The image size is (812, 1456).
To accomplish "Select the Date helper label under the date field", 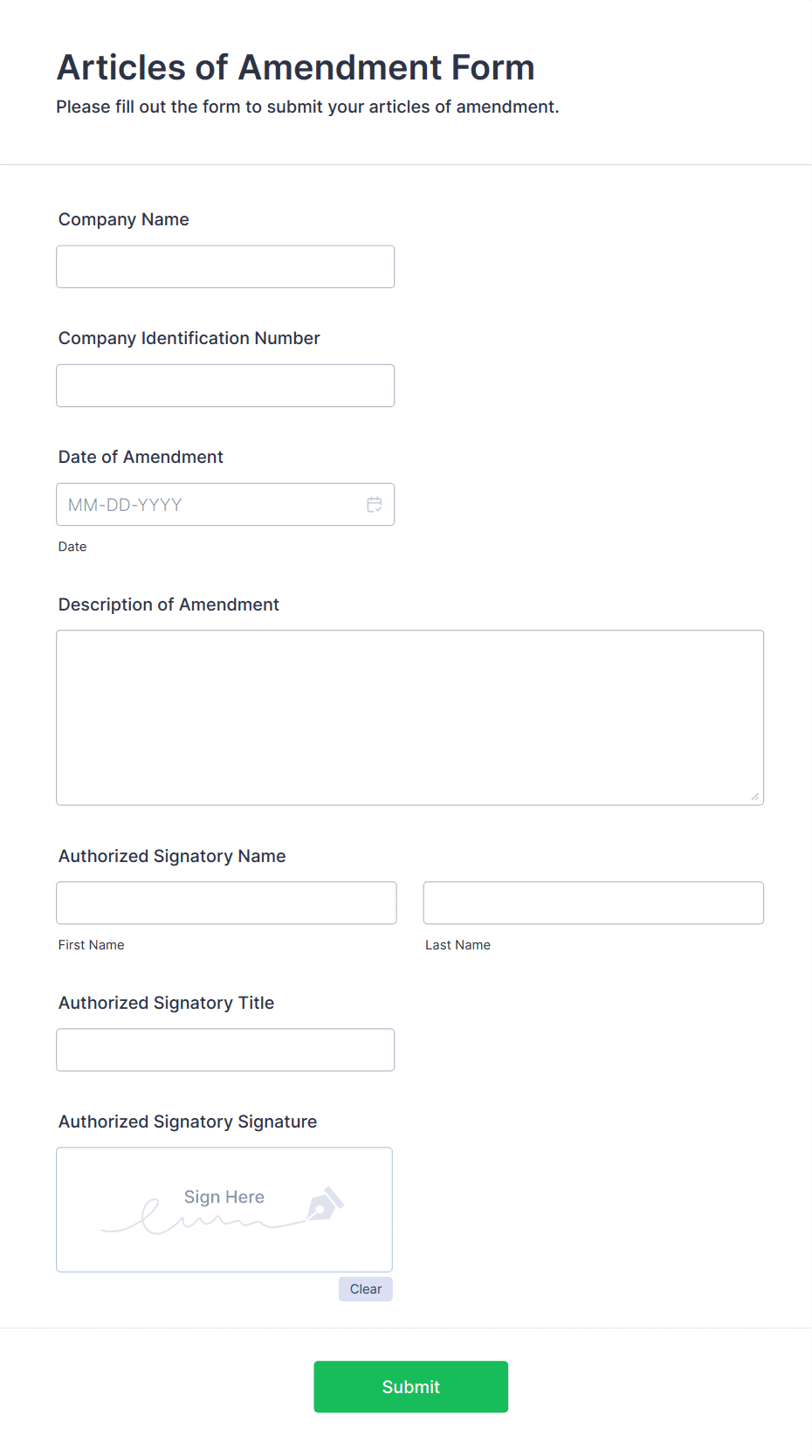I will point(72,546).
